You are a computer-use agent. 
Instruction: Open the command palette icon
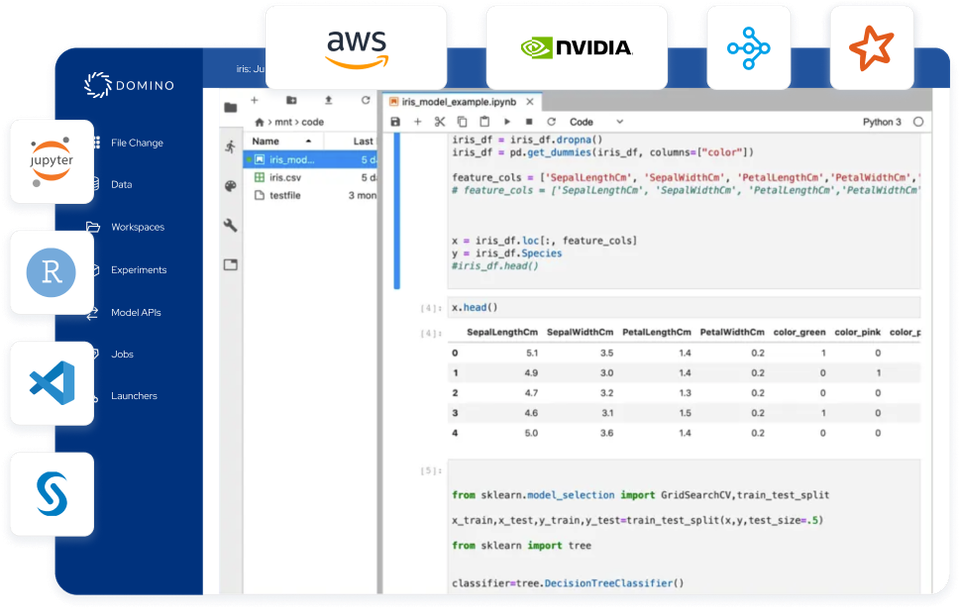point(230,186)
